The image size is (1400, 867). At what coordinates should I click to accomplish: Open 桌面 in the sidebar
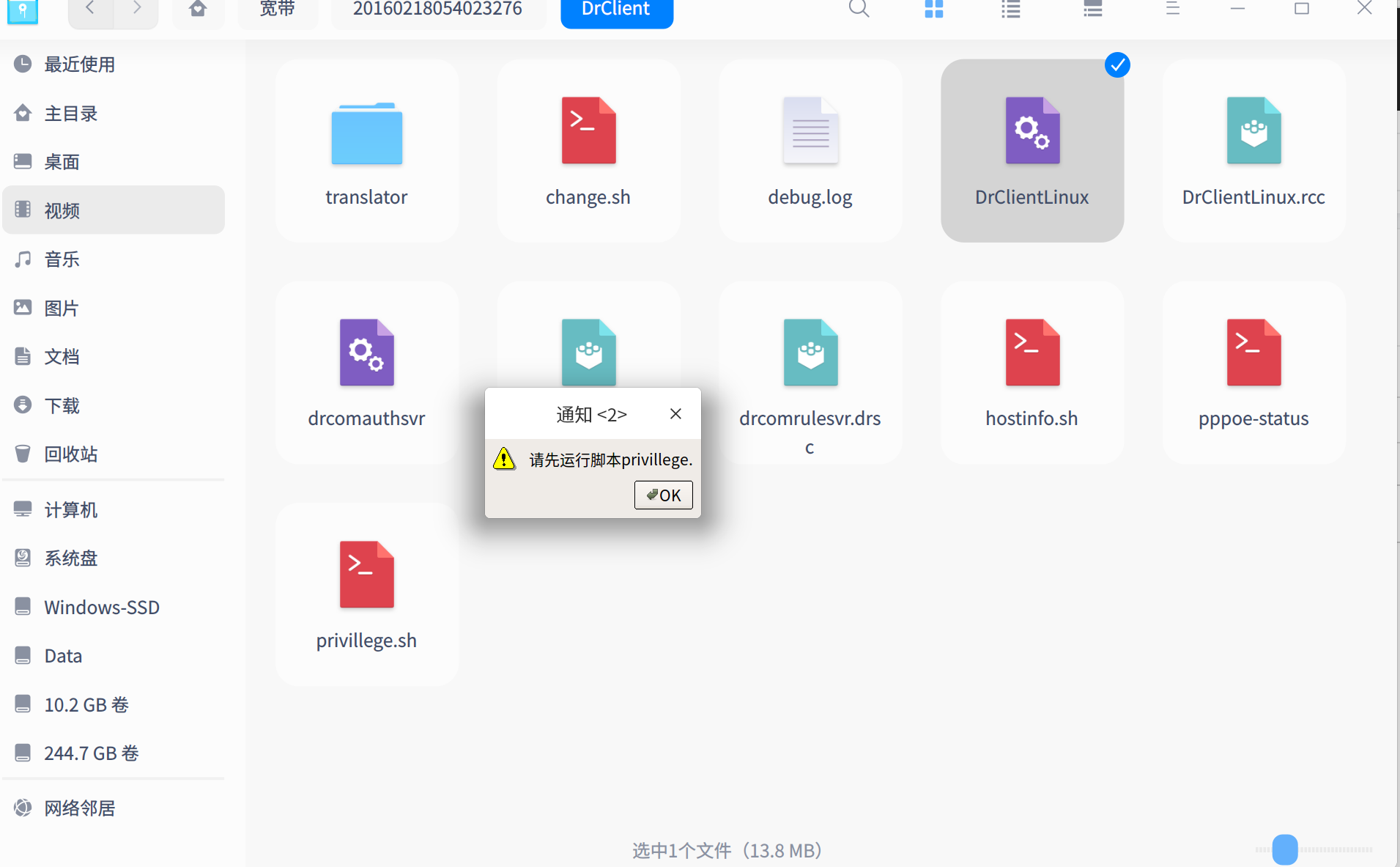114,162
